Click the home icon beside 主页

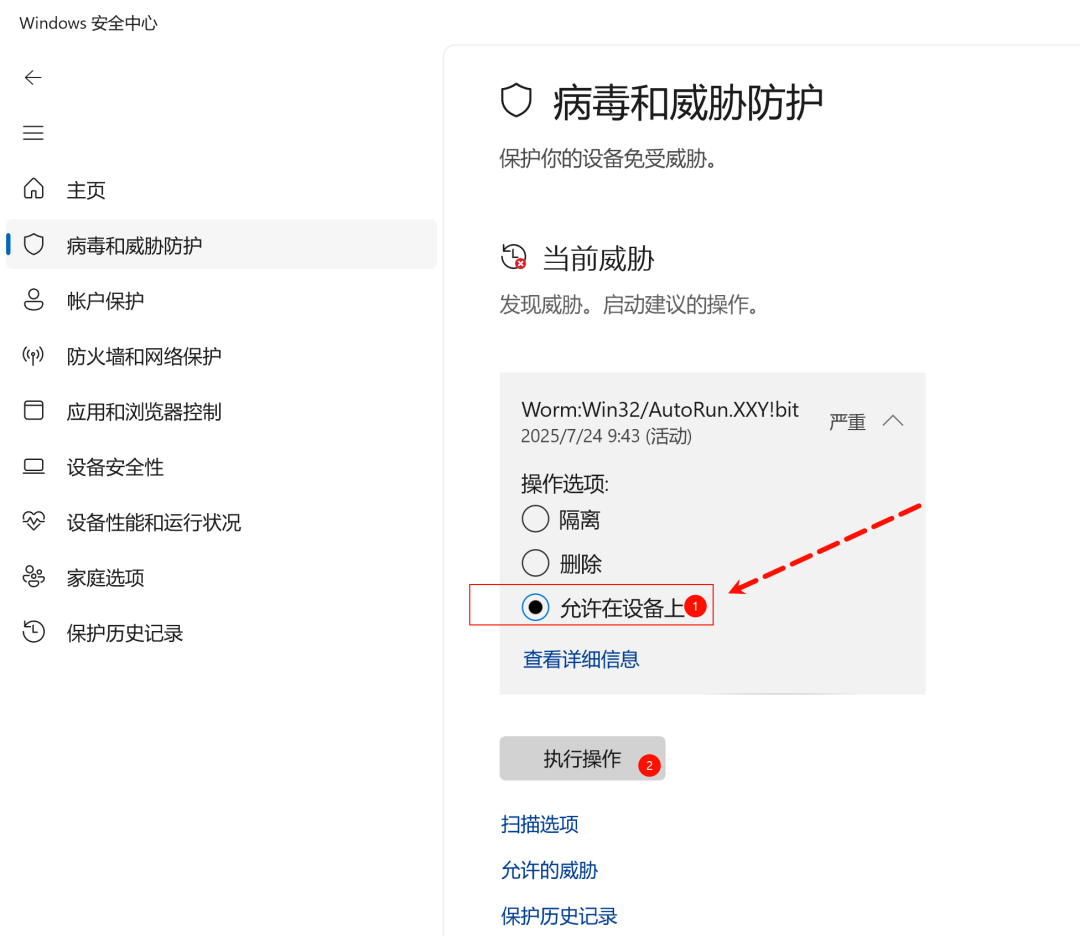(x=34, y=188)
